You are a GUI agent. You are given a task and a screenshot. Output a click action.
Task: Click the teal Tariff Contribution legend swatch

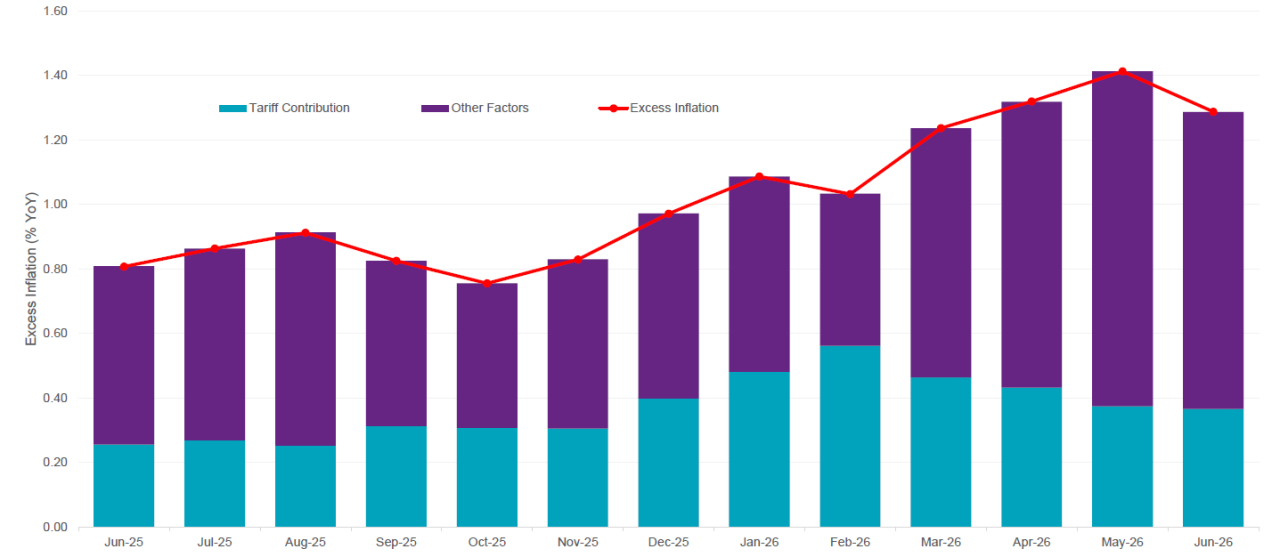232,108
